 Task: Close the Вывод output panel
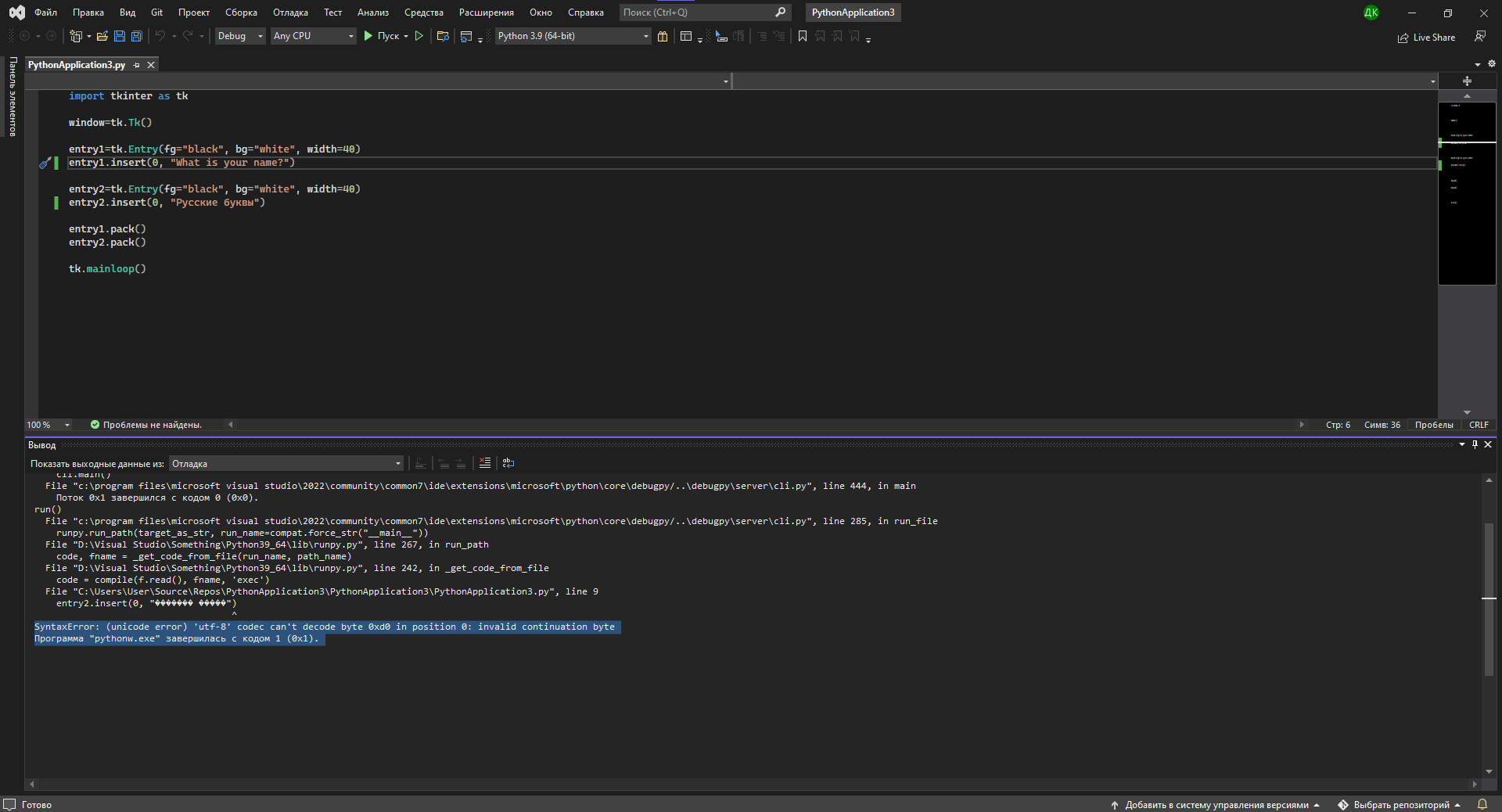click(1488, 444)
